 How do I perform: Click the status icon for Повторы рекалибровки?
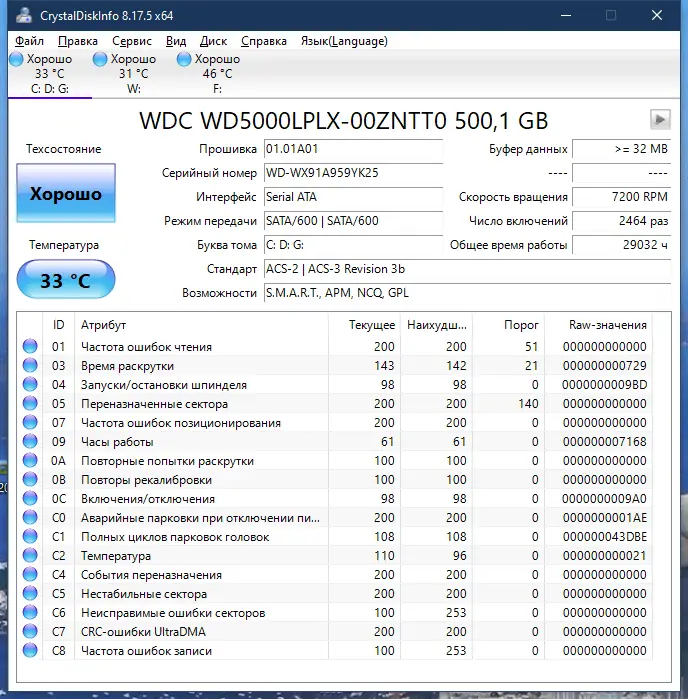30,479
